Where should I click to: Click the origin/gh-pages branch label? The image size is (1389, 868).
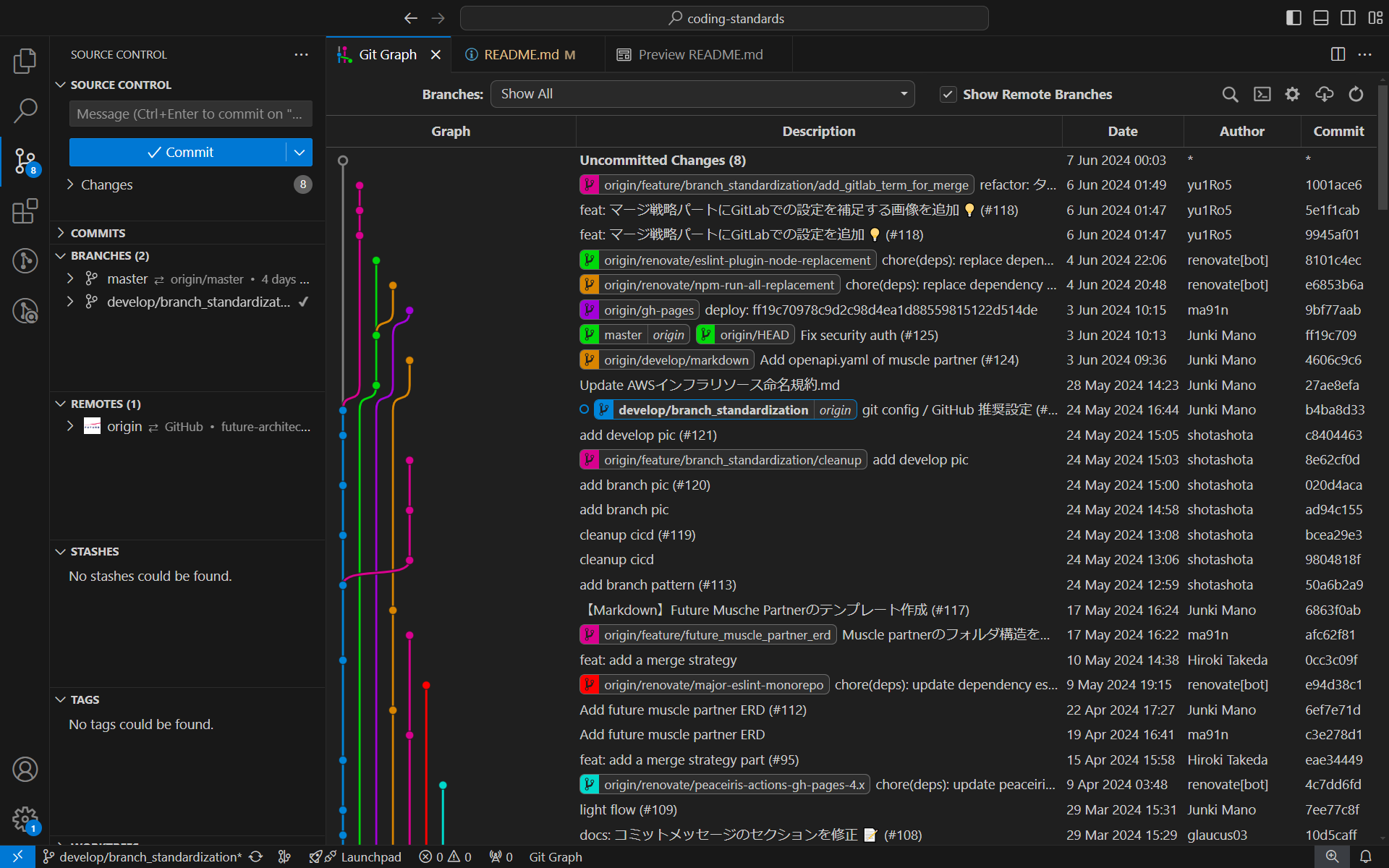pos(640,310)
